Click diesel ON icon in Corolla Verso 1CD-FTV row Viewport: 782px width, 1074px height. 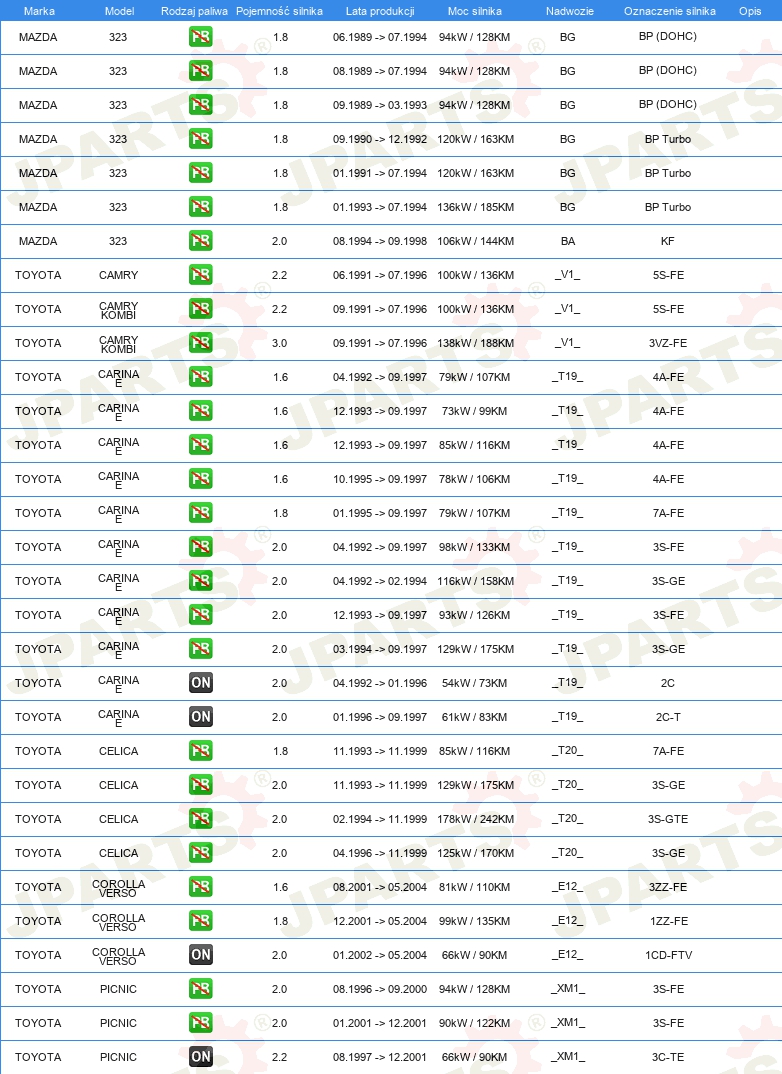click(x=201, y=955)
